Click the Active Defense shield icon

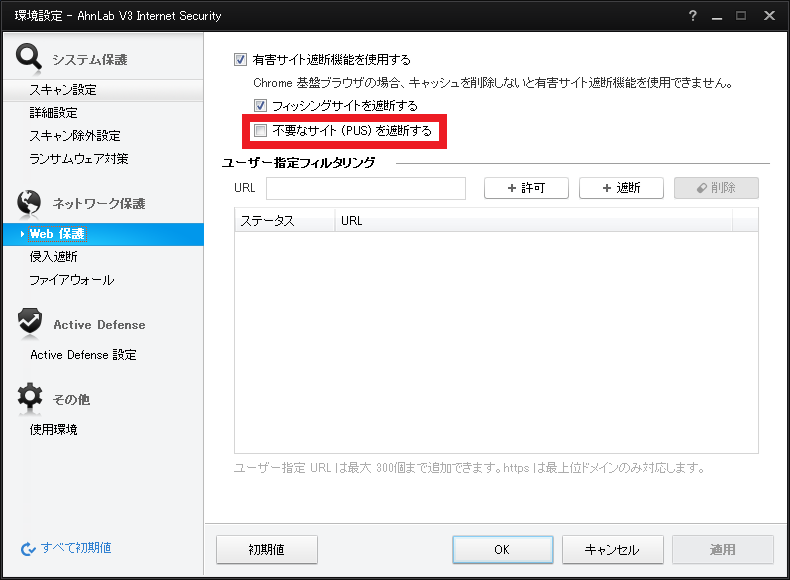tap(30, 321)
